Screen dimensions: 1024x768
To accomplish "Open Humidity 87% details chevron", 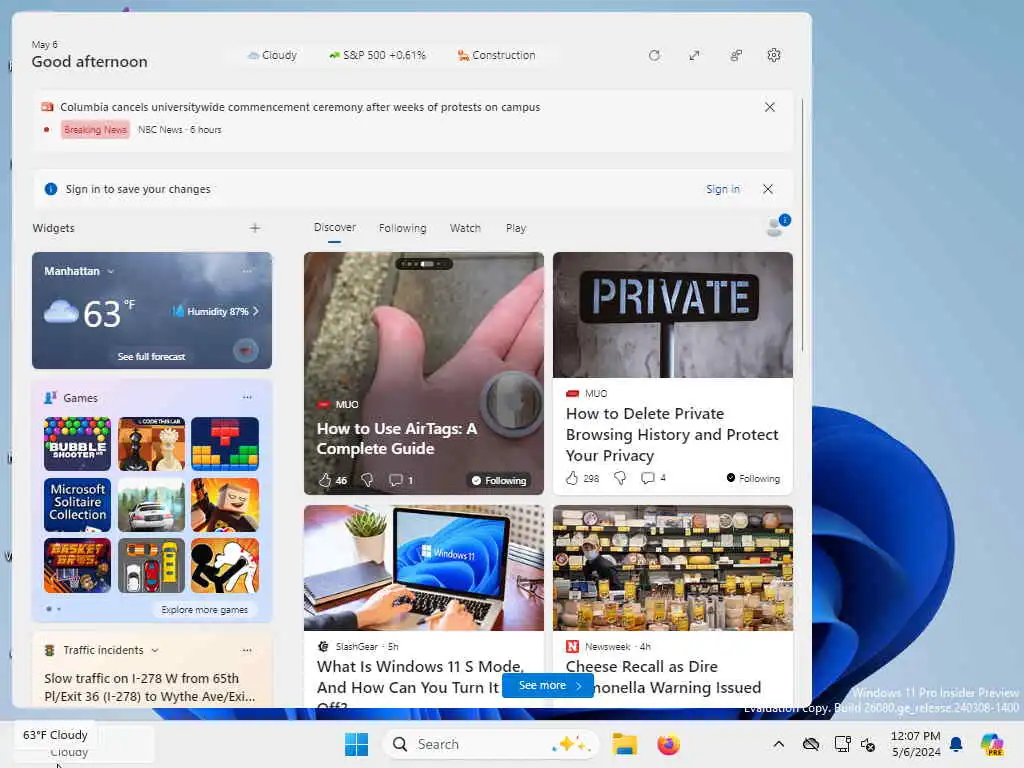I will click(255, 312).
